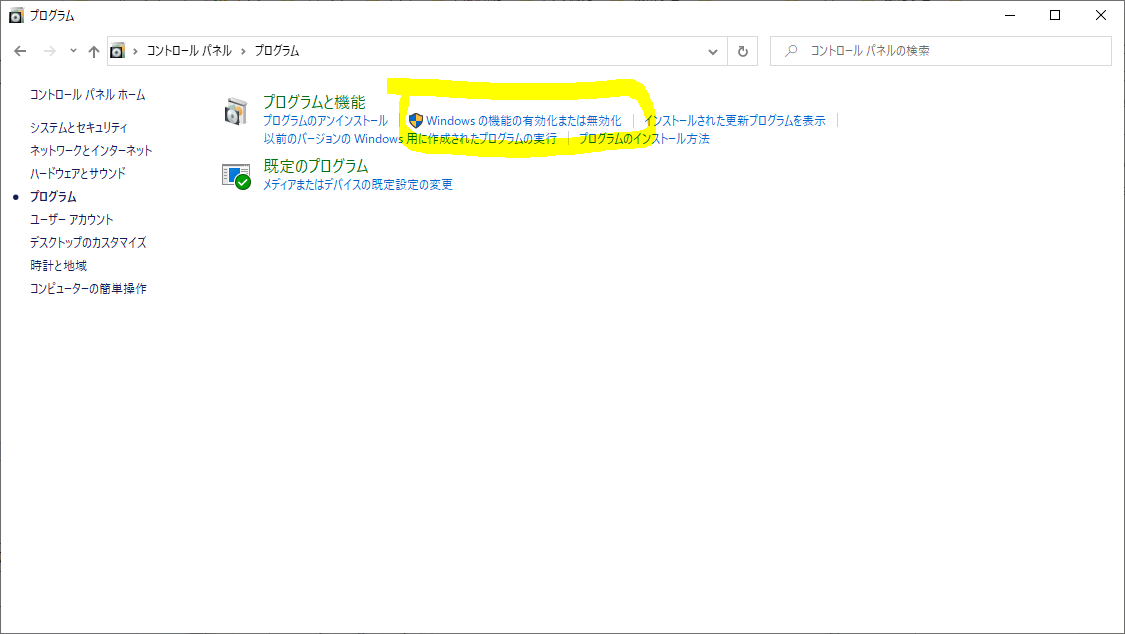Image resolution: width=1125 pixels, height=634 pixels.
Task: Open the 既定のプログラム heading
Action: point(316,166)
